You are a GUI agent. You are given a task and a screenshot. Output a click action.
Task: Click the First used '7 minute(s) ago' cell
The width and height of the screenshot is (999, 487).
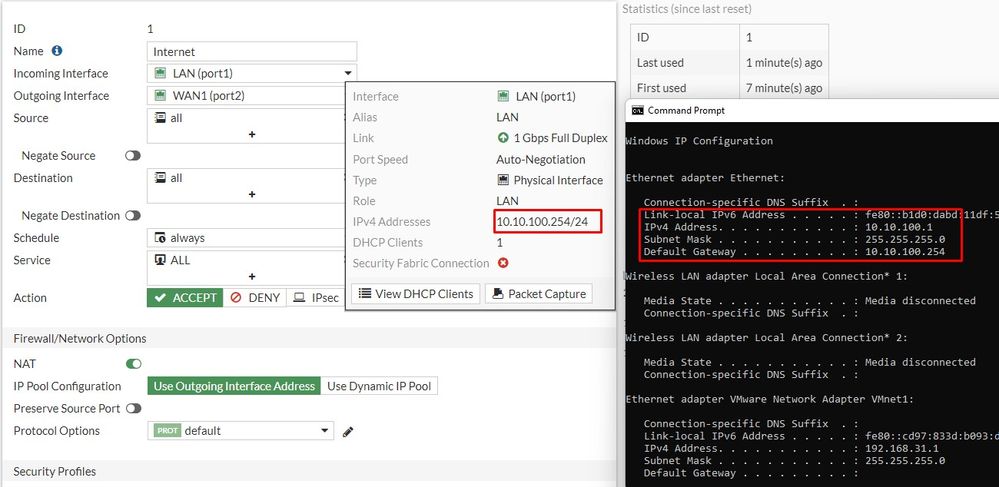pyautogui.click(x=784, y=88)
